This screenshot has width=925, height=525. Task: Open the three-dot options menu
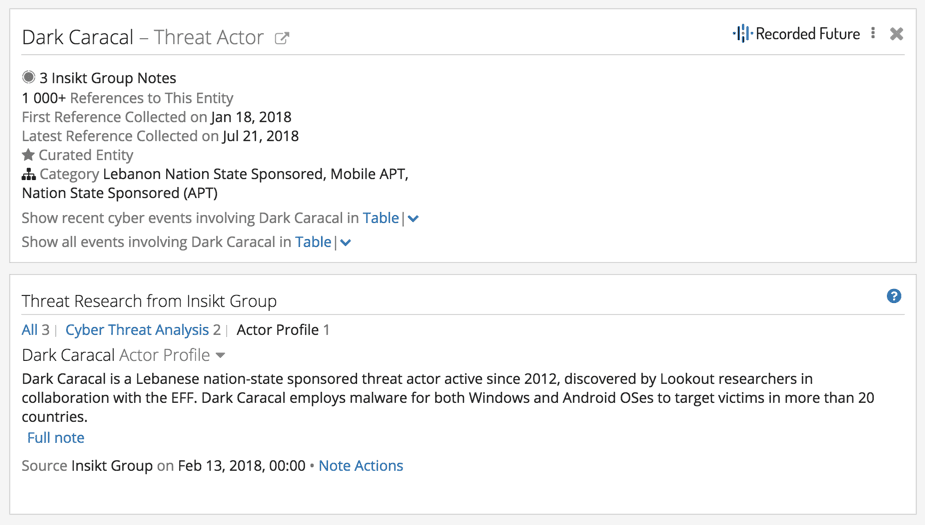click(x=873, y=34)
